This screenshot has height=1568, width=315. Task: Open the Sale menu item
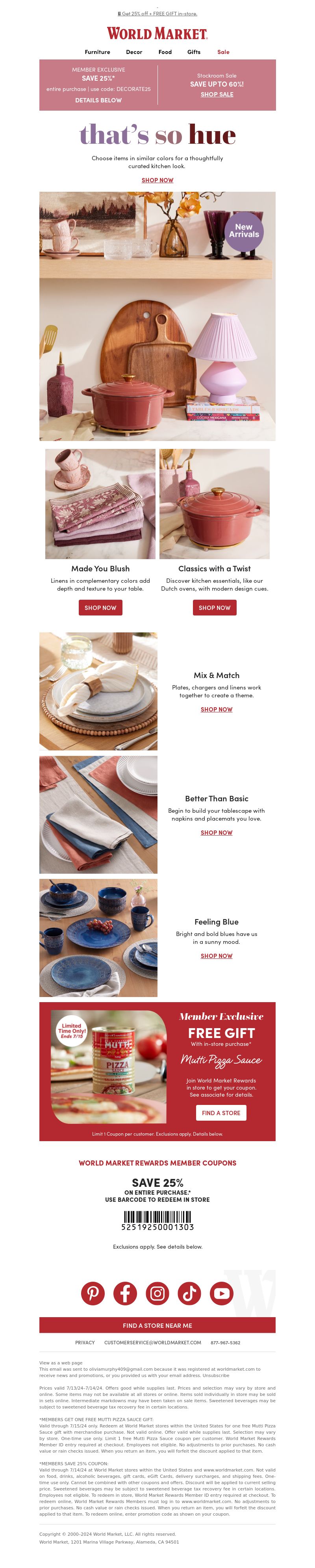tap(223, 52)
